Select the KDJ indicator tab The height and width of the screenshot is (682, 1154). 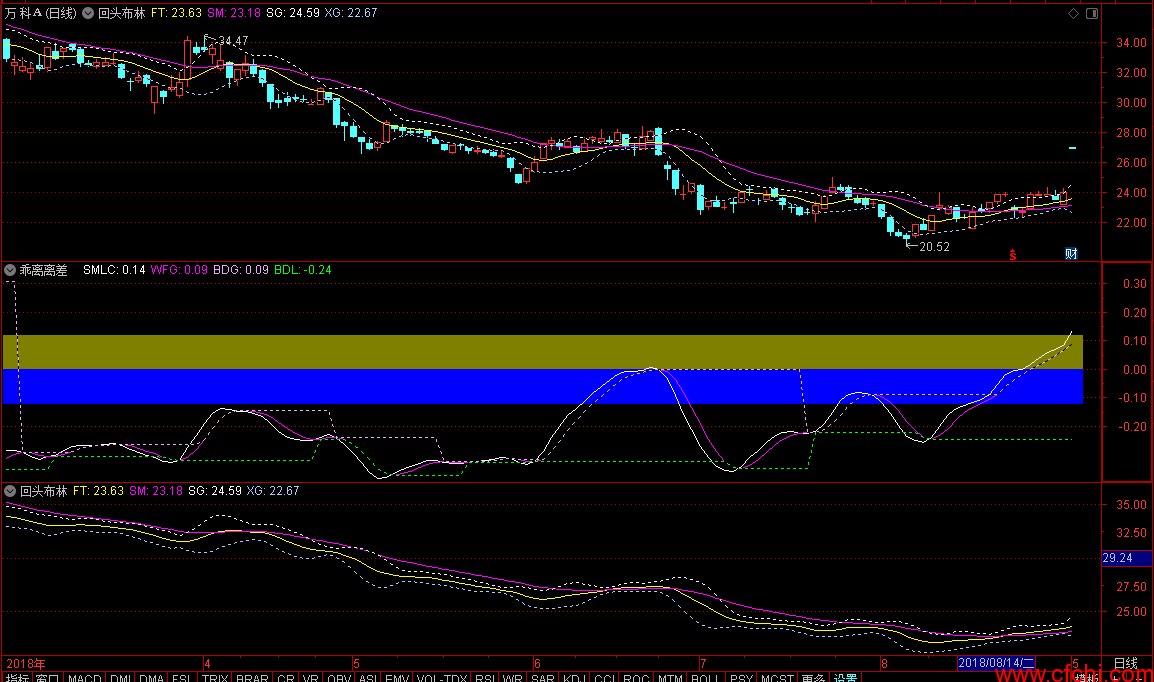[573, 677]
